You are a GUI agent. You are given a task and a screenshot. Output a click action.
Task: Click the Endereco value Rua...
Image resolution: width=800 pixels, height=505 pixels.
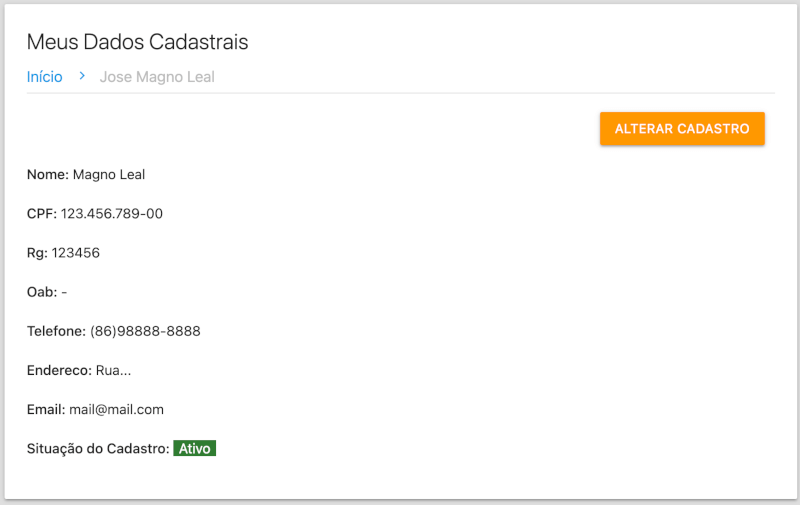[x=113, y=370]
